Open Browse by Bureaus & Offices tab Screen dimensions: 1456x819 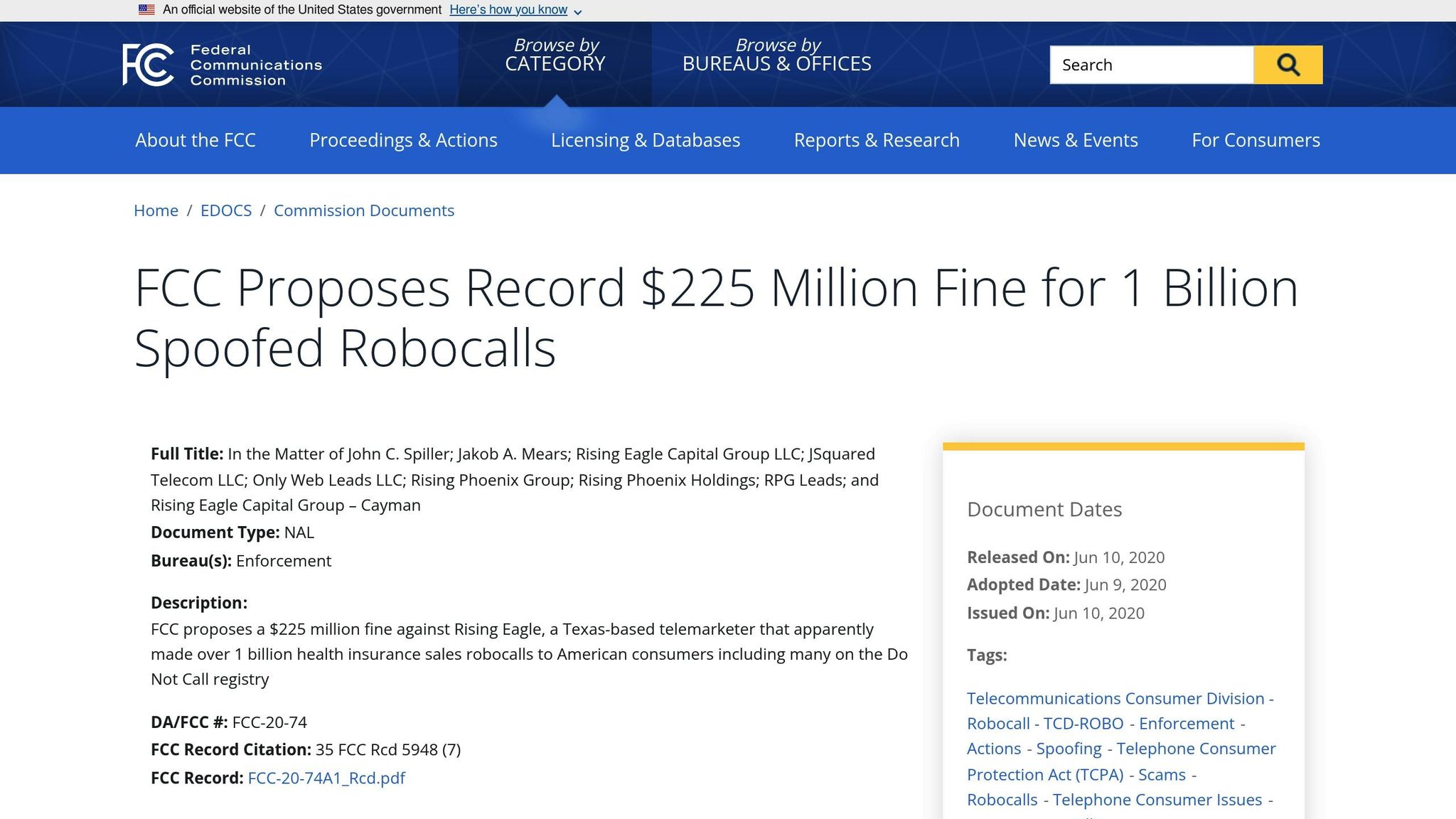[x=777, y=55]
